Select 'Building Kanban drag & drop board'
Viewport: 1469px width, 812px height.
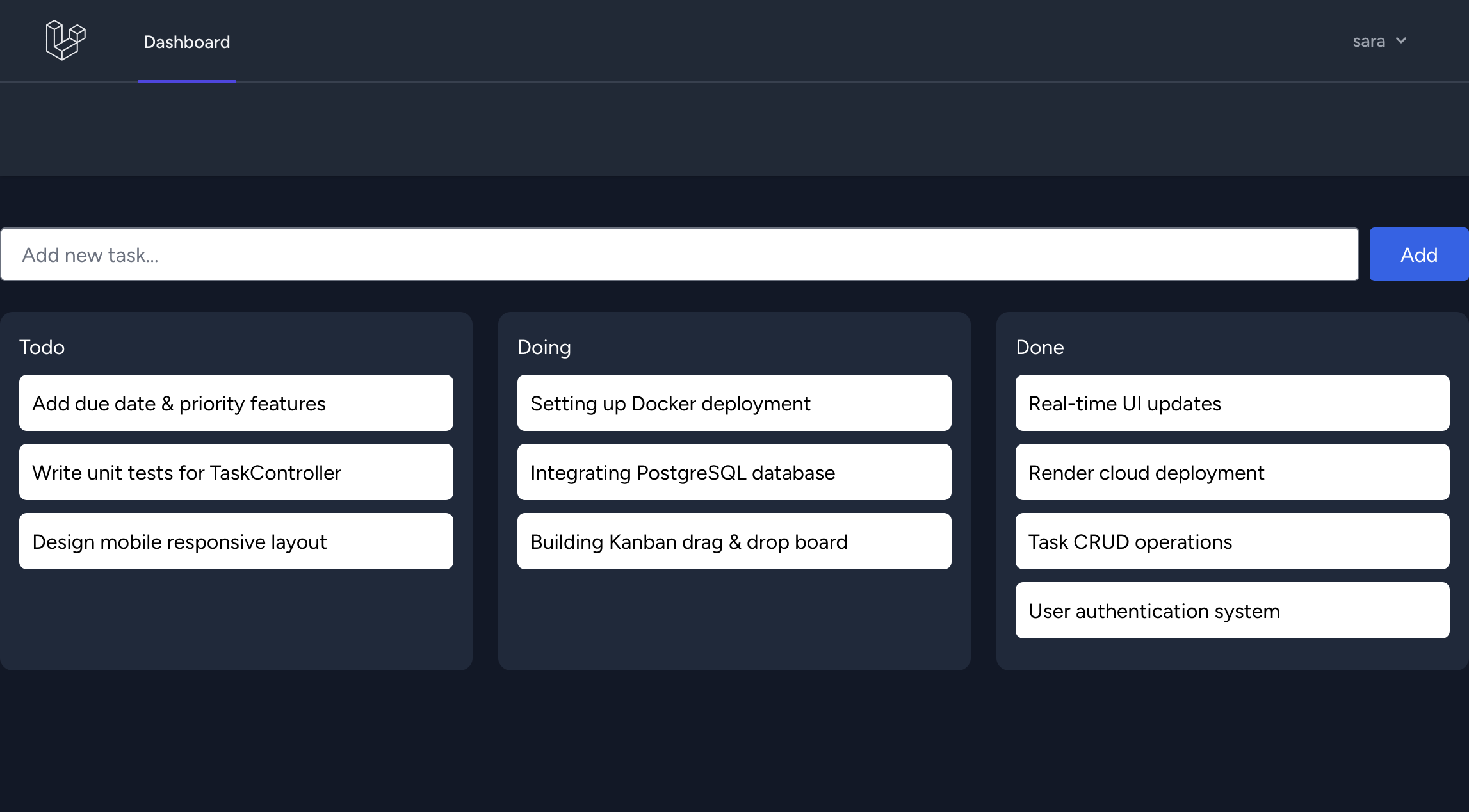(734, 541)
